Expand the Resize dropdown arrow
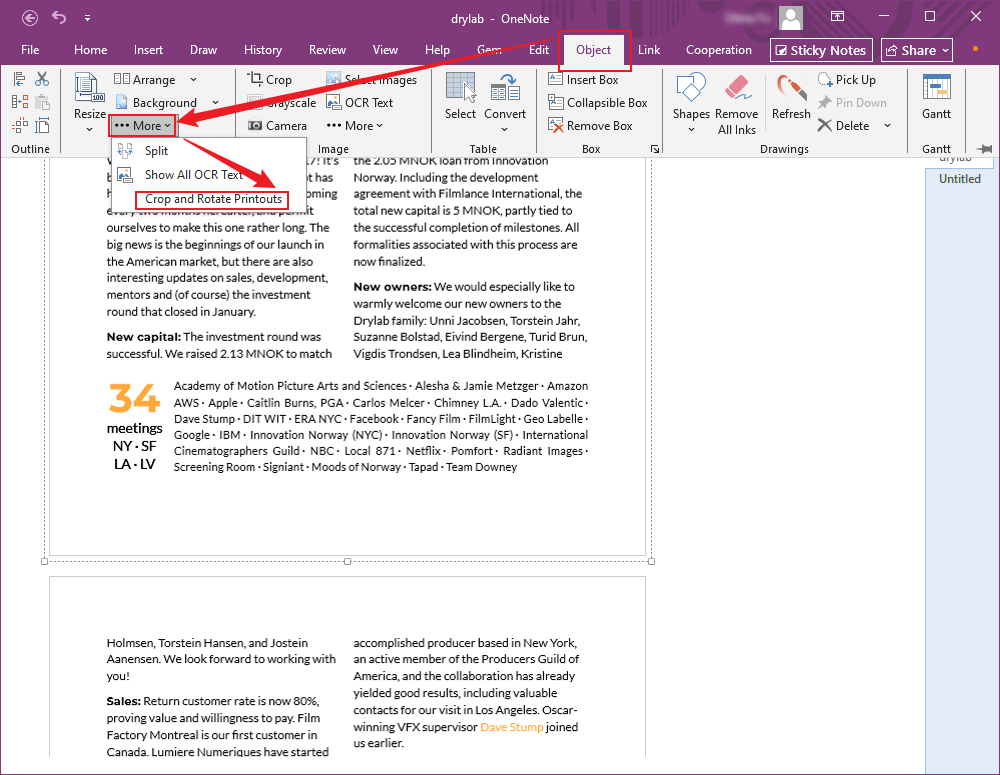Screen dimensions: 1000x775 (89, 129)
